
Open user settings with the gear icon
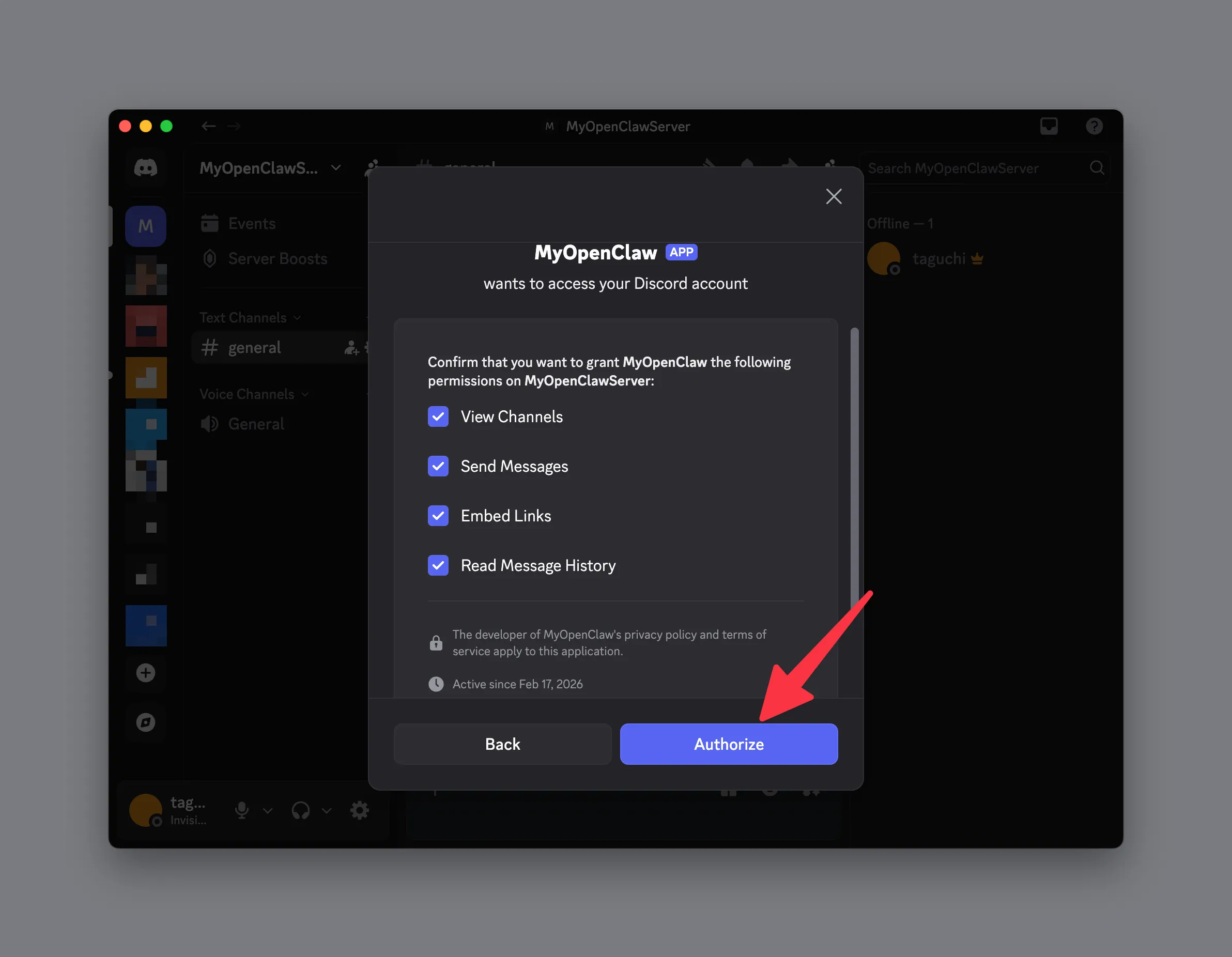[x=360, y=810]
